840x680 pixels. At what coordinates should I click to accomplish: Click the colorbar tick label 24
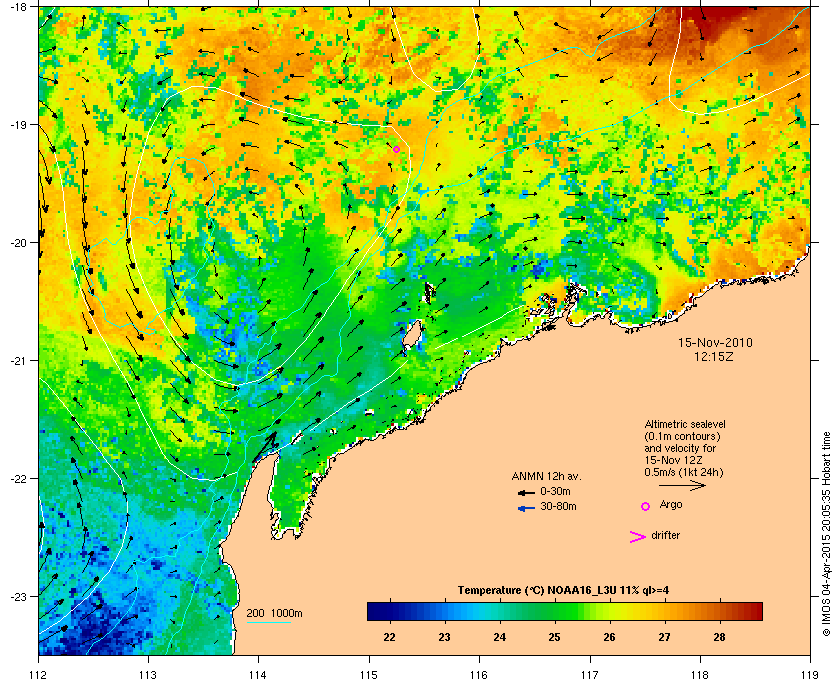499,637
